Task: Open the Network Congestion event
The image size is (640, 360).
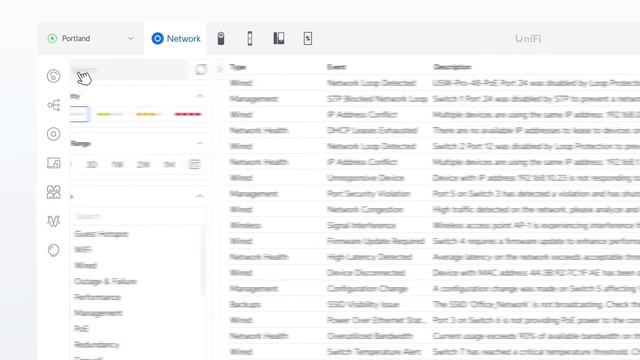Action: click(x=365, y=210)
